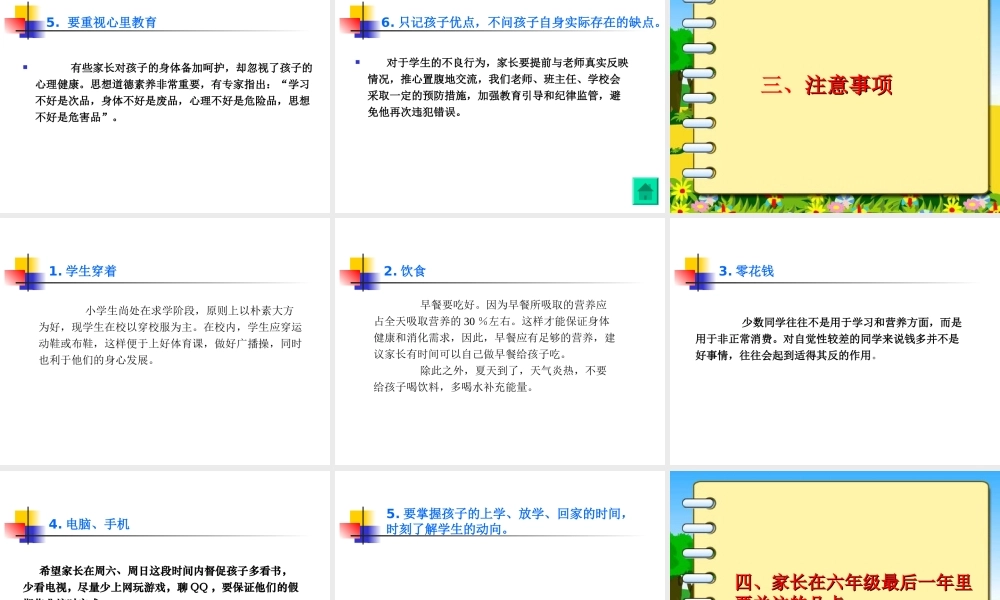Open the slide titled 3. 零花钱
Image resolution: width=1000 pixels, height=600 pixels.
(x=835, y=341)
